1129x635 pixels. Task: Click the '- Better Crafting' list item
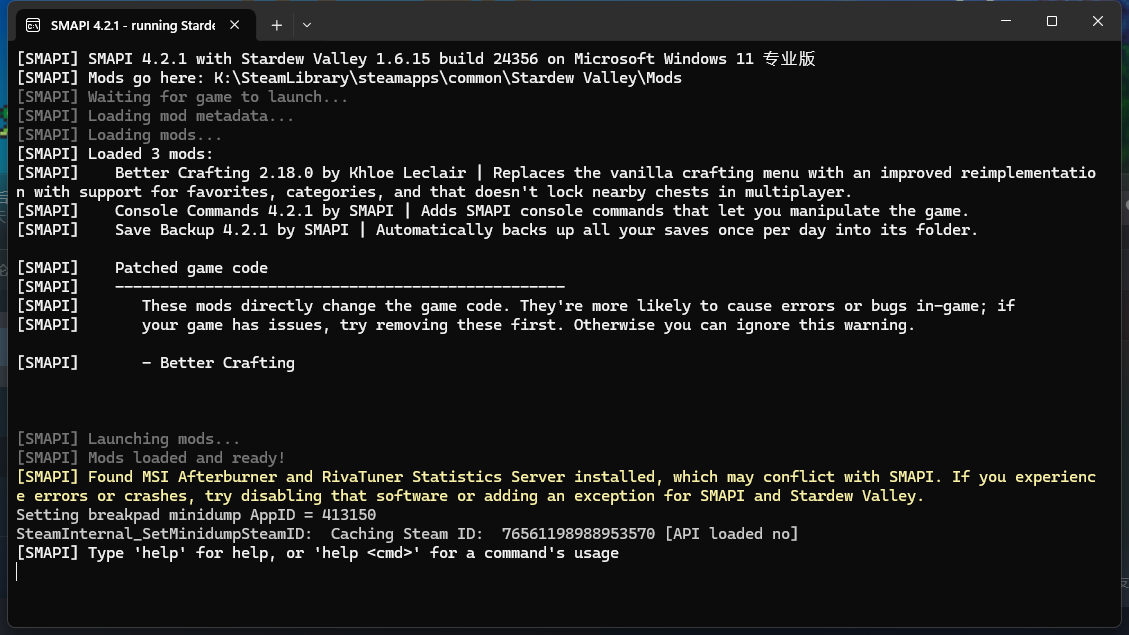218,363
